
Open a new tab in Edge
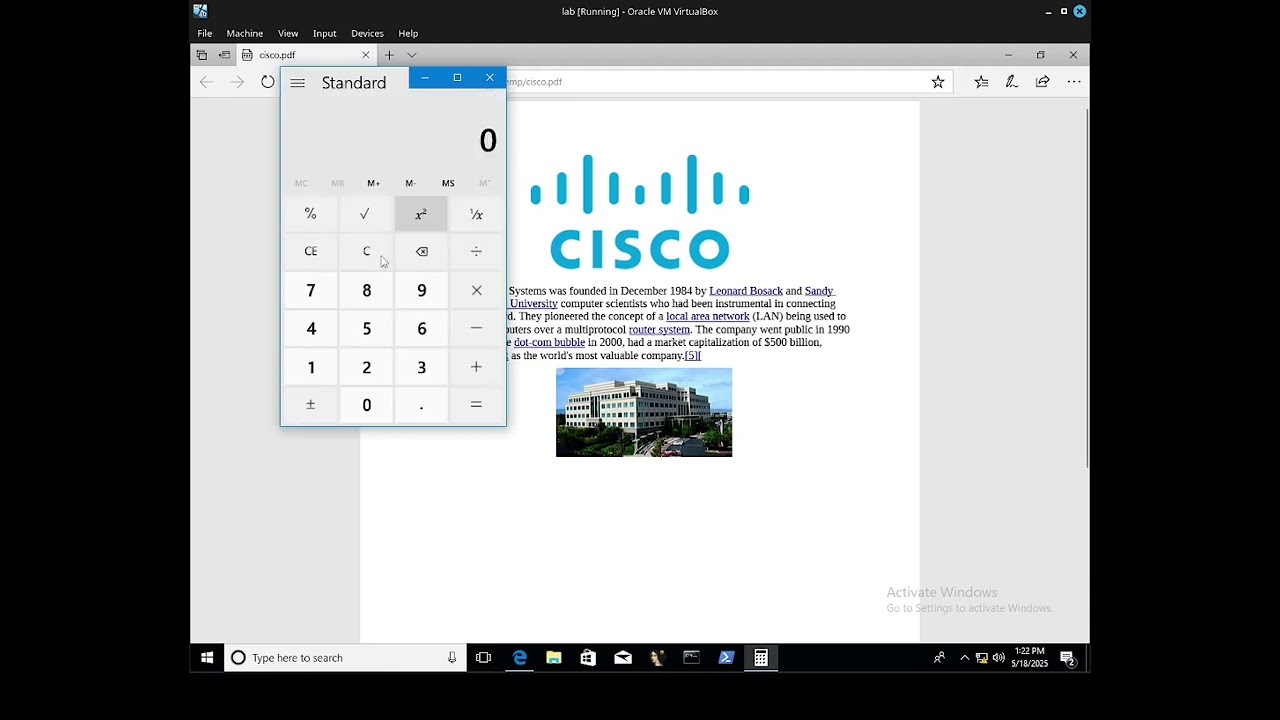[390, 55]
